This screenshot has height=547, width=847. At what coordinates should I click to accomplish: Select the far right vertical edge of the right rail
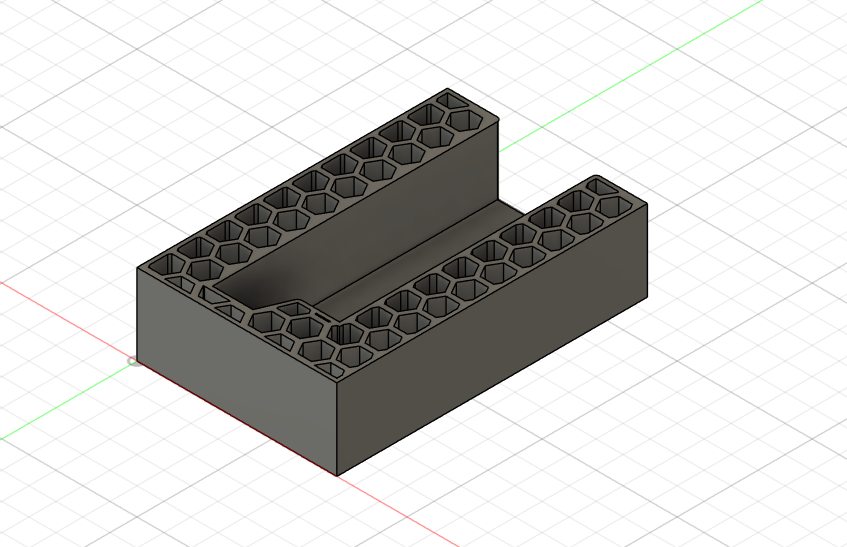click(x=647, y=251)
